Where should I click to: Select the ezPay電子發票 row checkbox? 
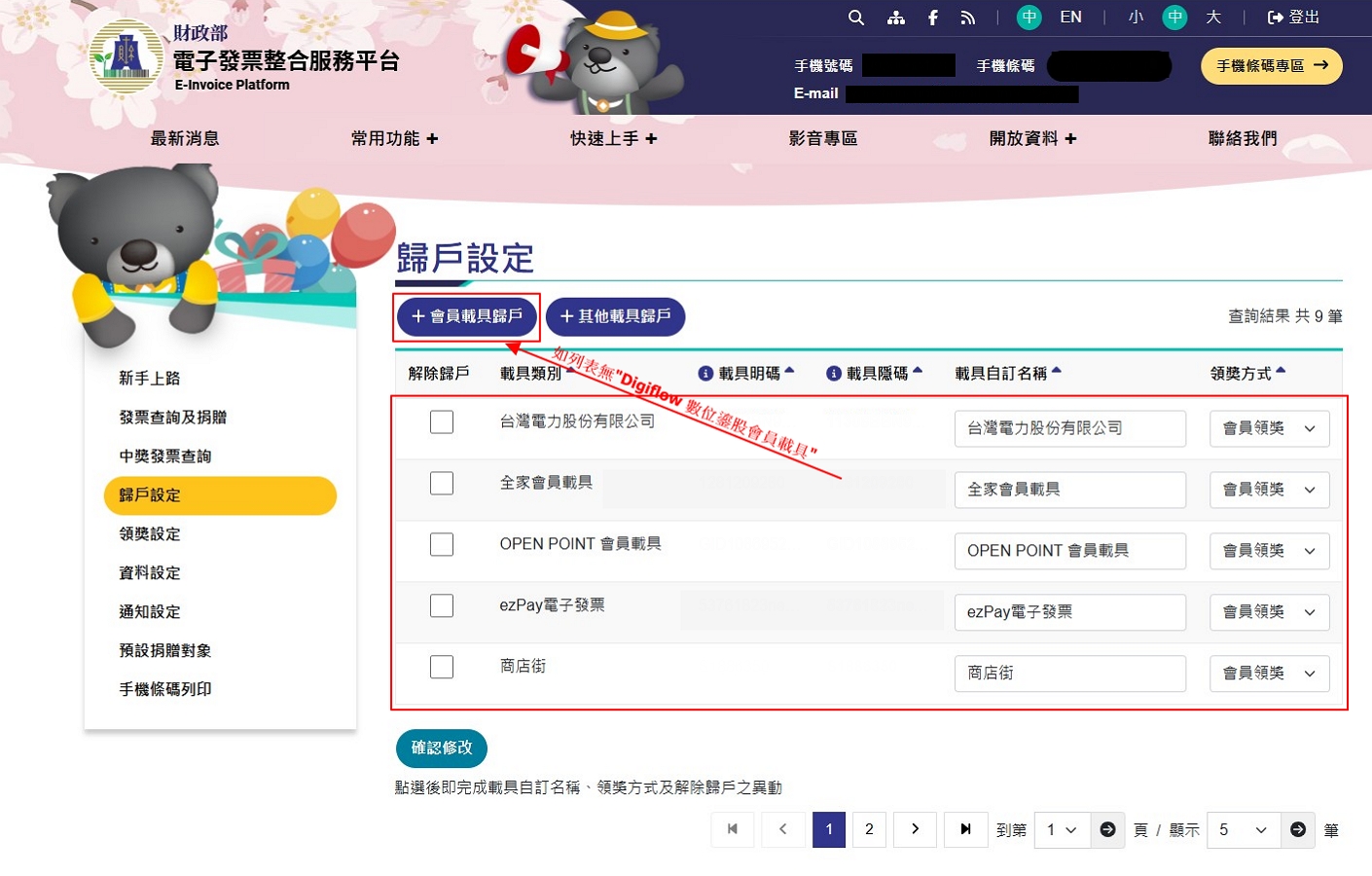click(442, 605)
